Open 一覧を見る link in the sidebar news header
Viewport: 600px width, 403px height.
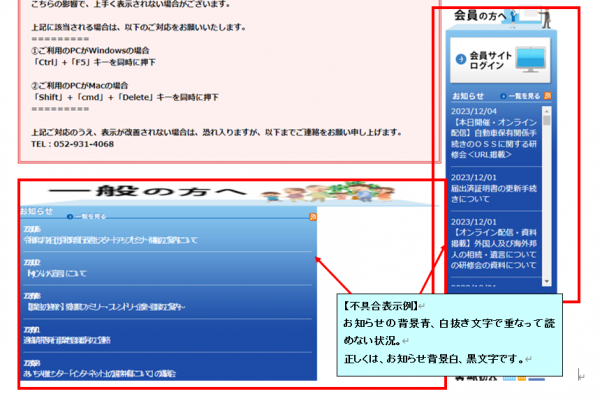coord(523,96)
